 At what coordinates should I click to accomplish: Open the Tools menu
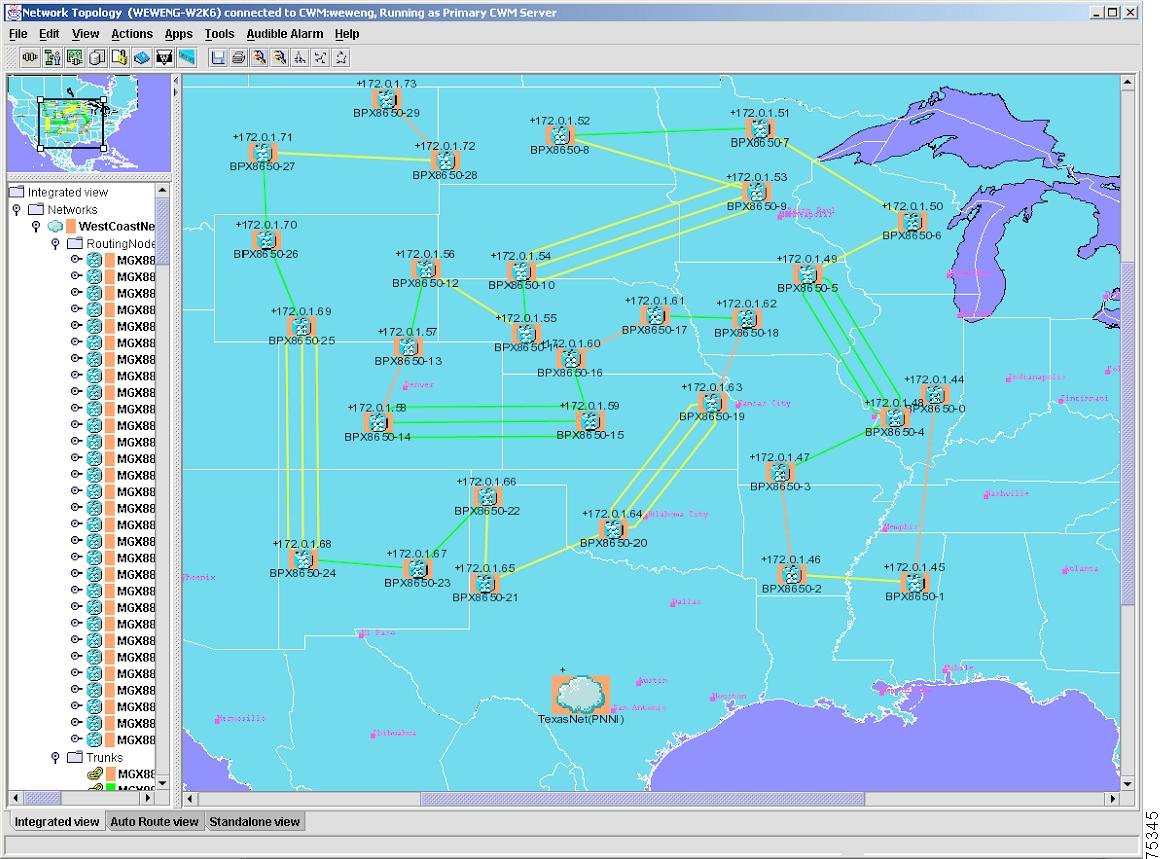[x=220, y=33]
